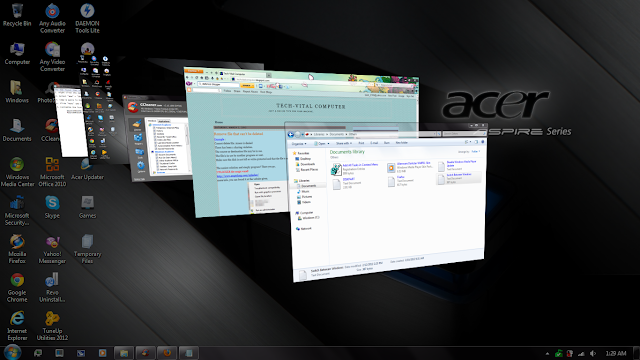The image size is (640, 360).
Task: Open the Arrange by Folder dropdown
Action: 476,152
